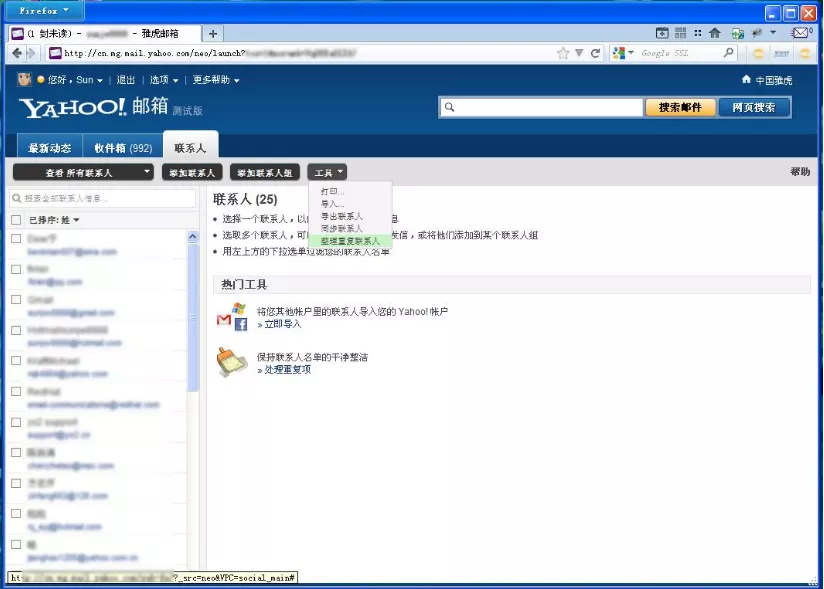Collapse the 工具 dropdown button
The width and height of the screenshot is (824, 589).
[x=327, y=172]
